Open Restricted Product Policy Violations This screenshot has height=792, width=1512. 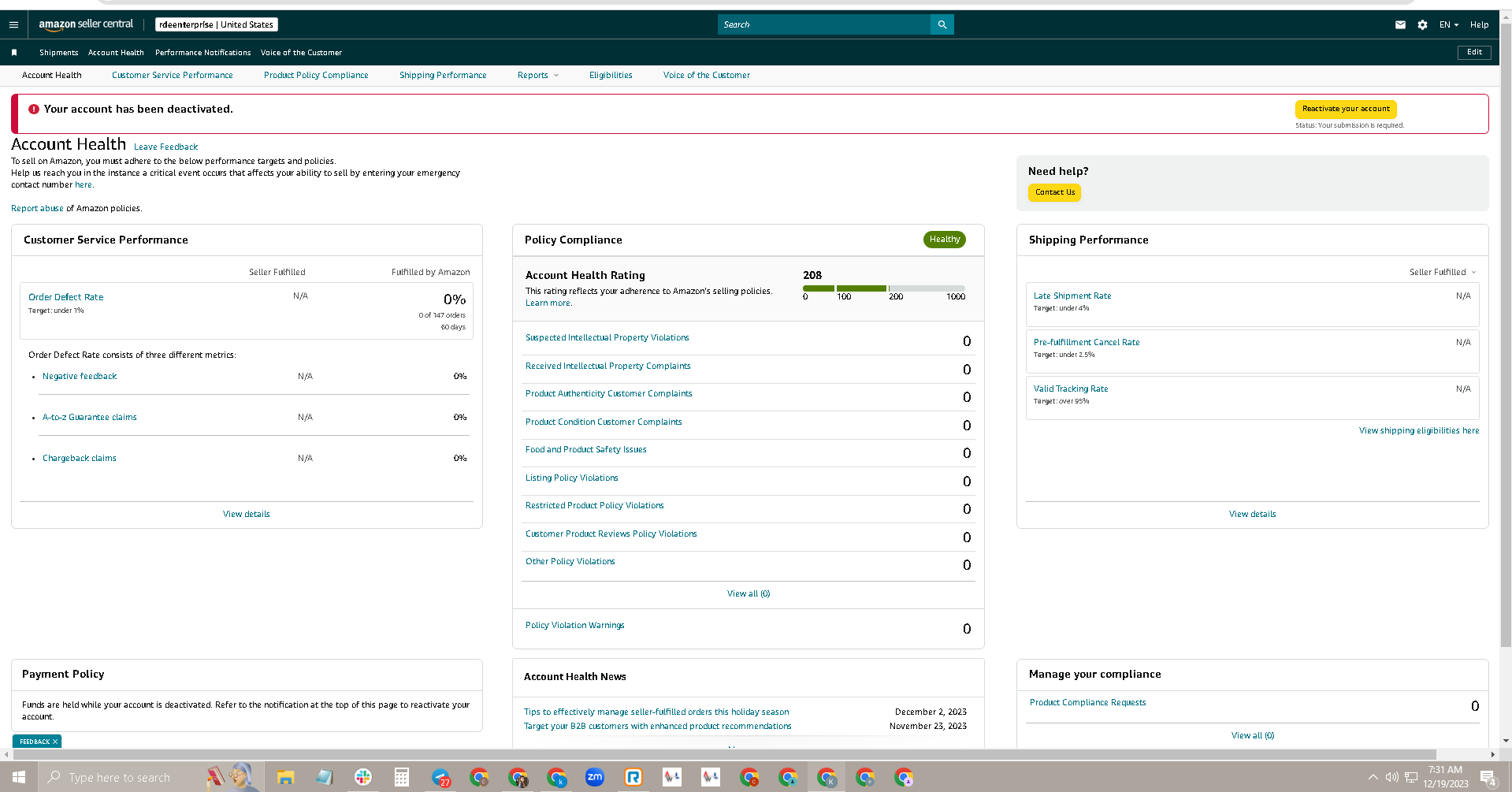pyautogui.click(x=595, y=505)
